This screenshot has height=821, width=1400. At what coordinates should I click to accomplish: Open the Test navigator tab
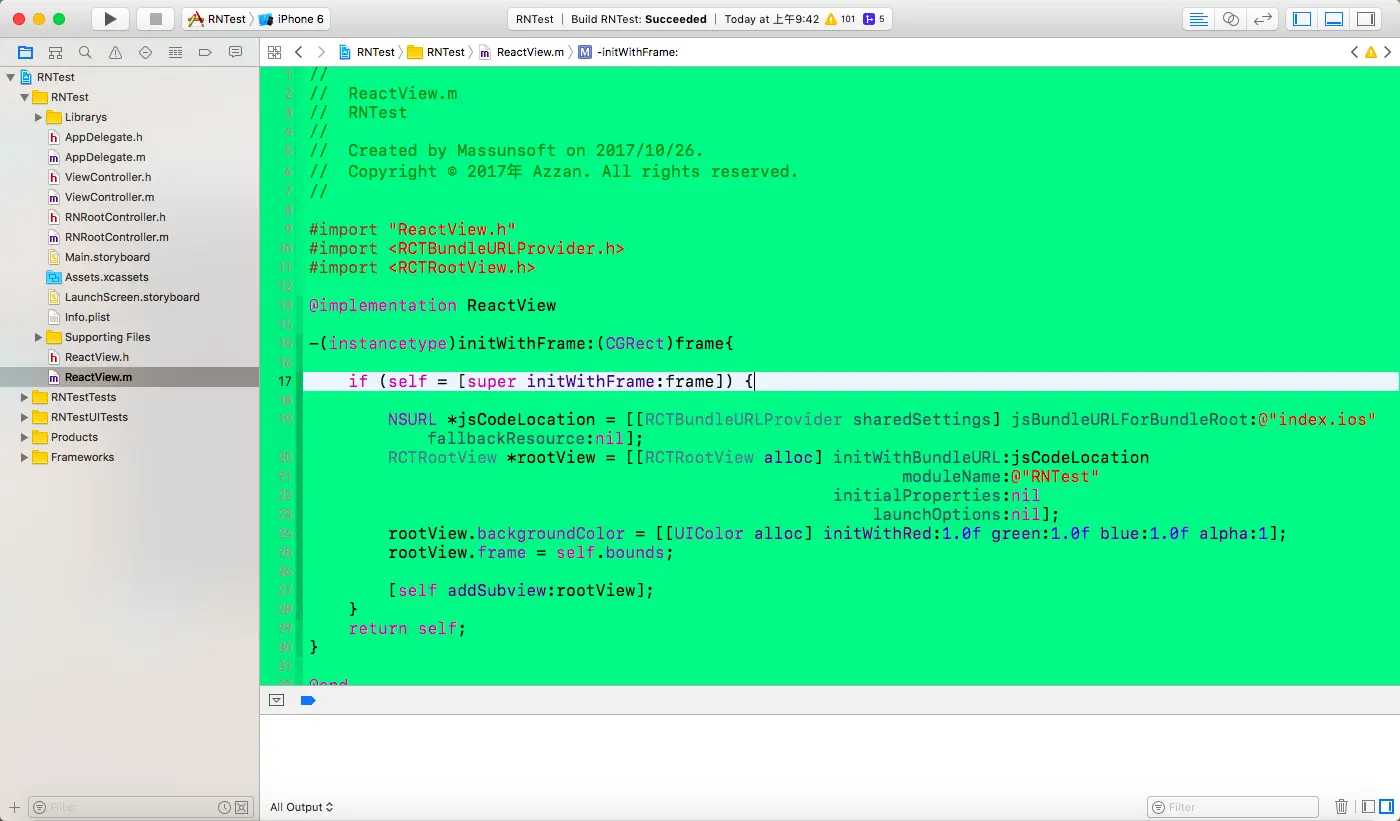coord(145,52)
